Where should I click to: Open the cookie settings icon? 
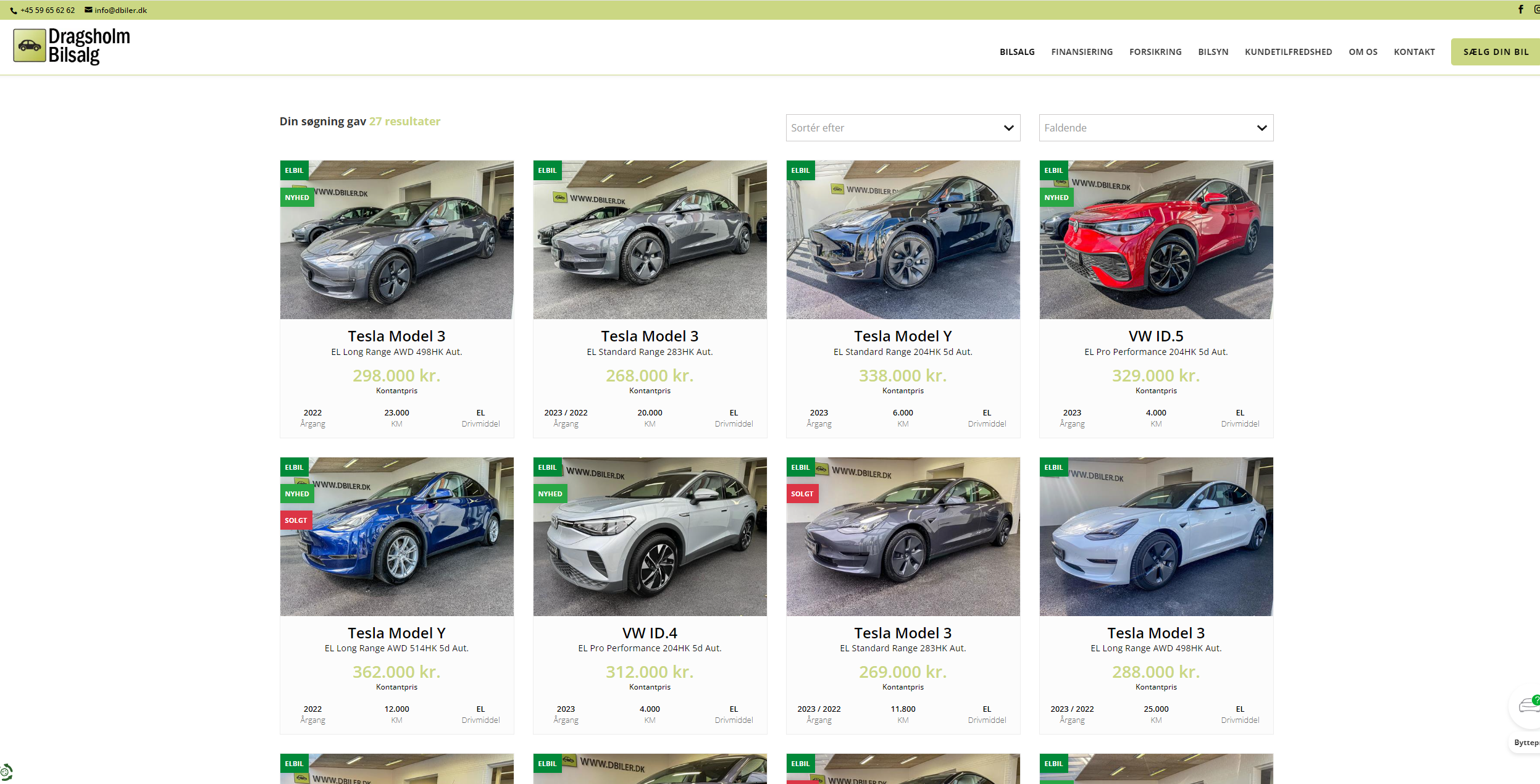point(6,772)
